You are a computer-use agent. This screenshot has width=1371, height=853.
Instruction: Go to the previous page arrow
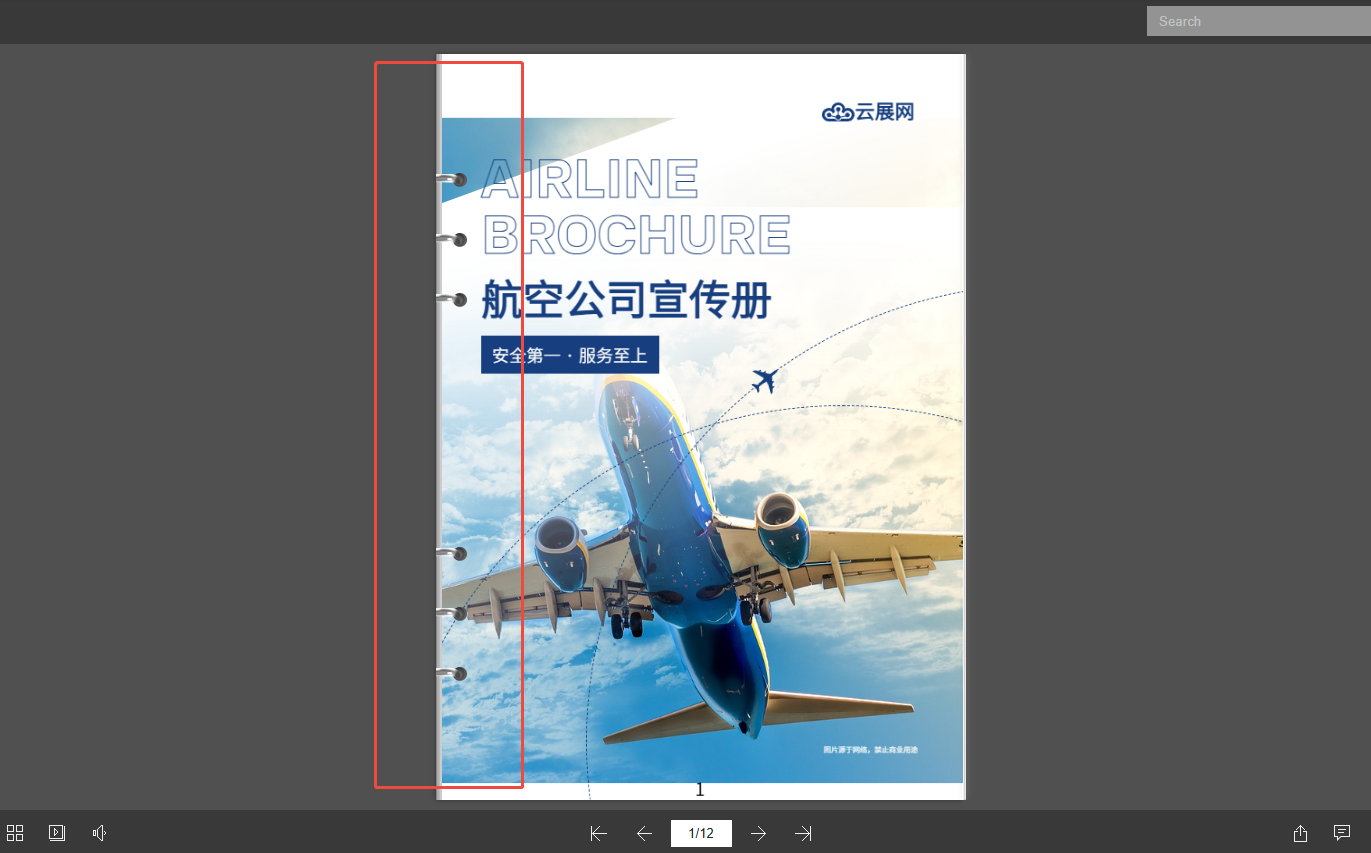[x=645, y=833]
